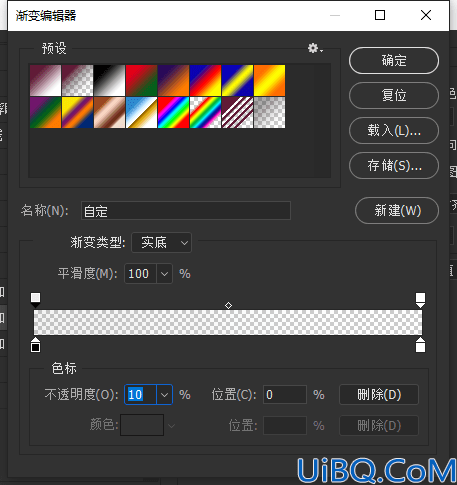Click the 不透明度 opacity value field

click(x=140, y=395)
